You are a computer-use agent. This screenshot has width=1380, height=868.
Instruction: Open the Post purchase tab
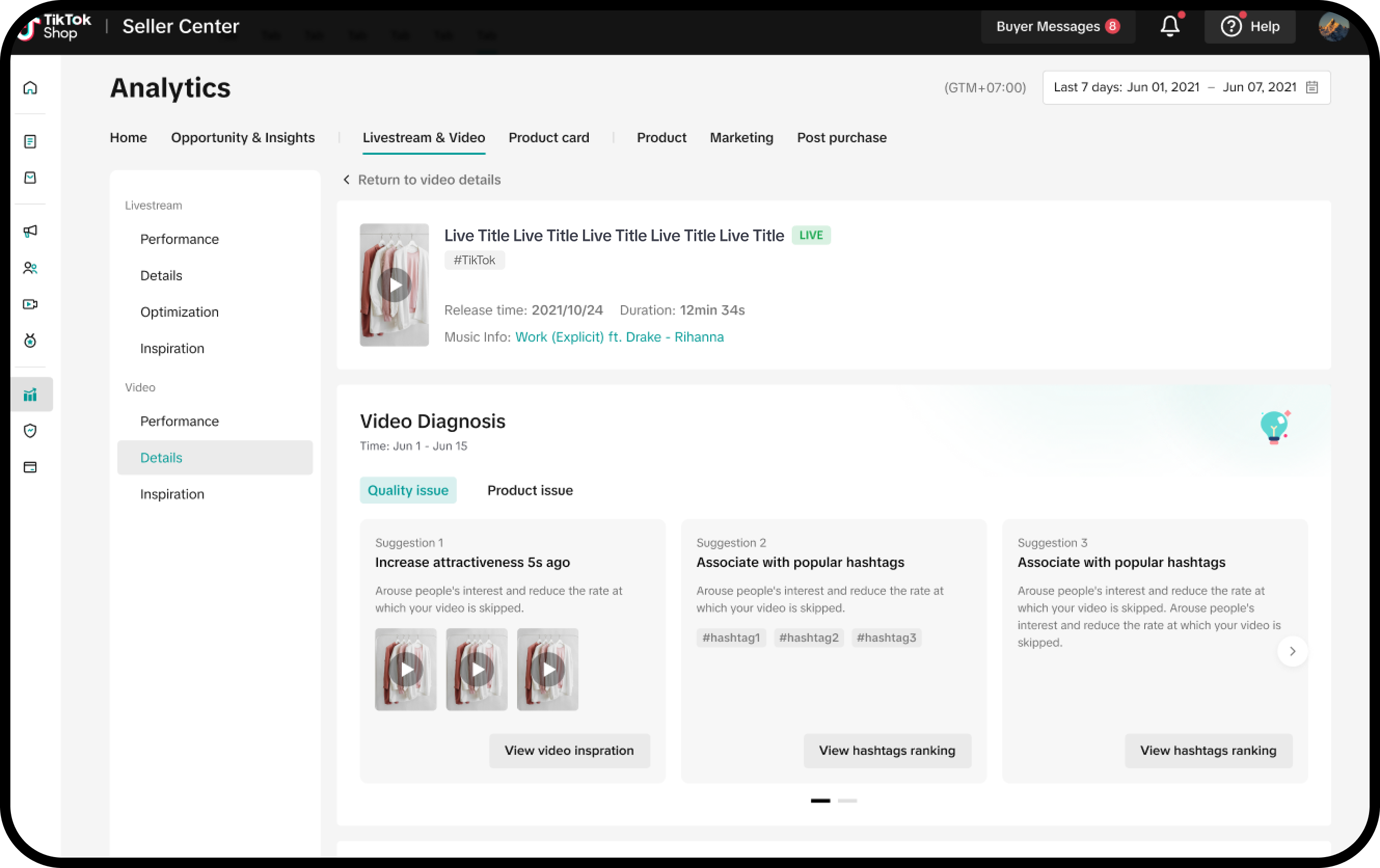[841, 138]
